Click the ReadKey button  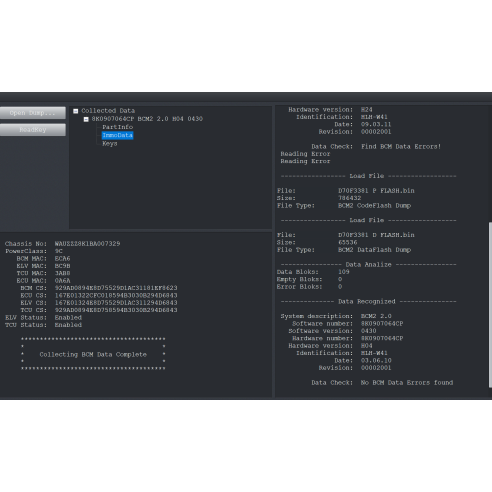pyautogui.click(x=33, y=130)
